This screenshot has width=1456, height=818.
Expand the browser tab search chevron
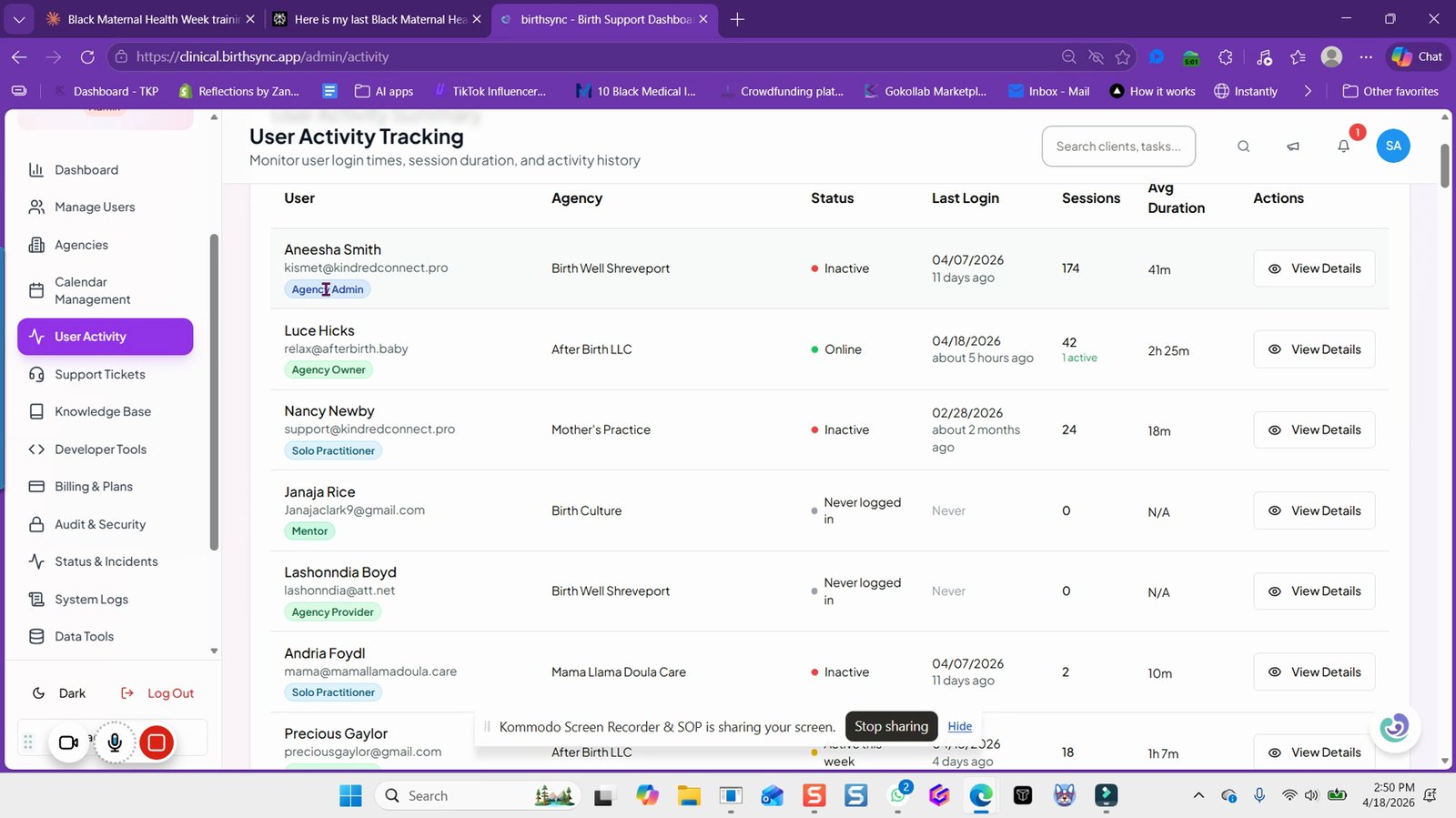click(19, 19)
